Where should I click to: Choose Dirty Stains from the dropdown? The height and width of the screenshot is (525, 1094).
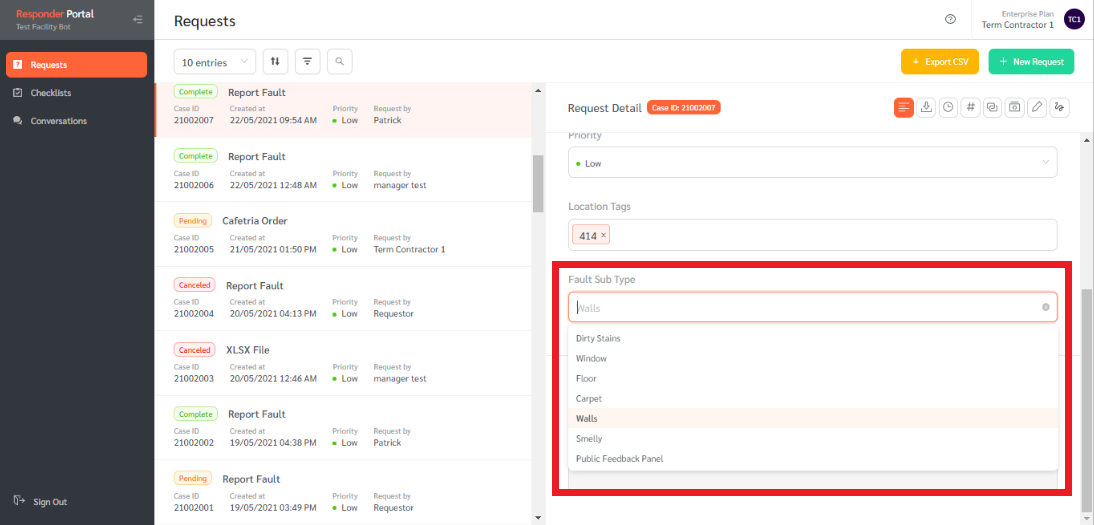[814, 338]
